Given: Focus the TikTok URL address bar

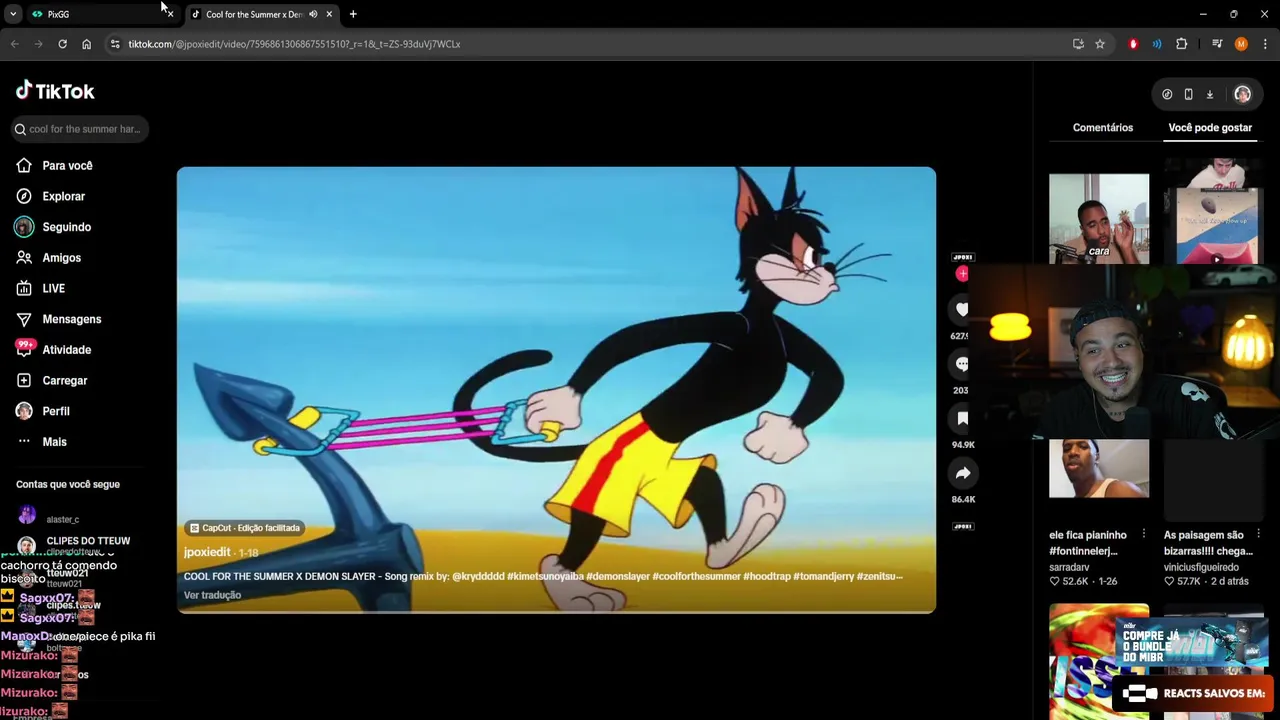Looking at the screenshot, I should click(590, 44).
